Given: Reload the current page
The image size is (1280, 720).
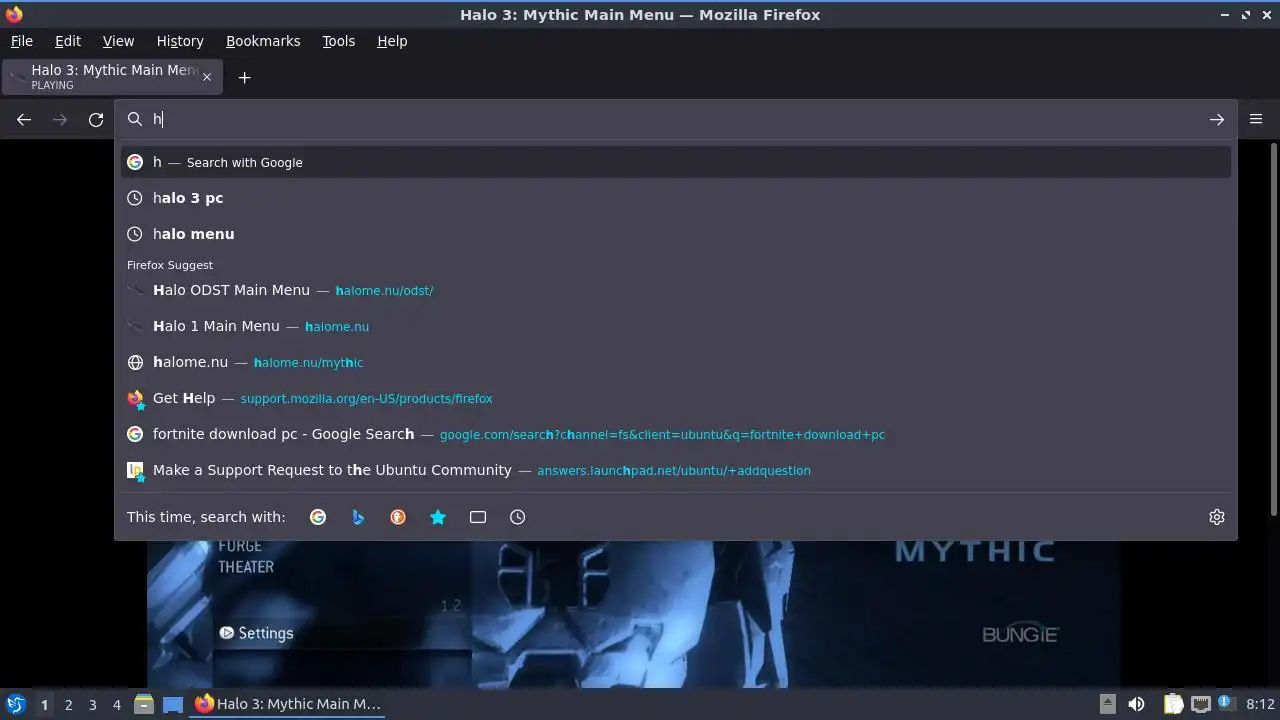Looking at the screenshot, I should pyautogui.click(x=96, y=120).
